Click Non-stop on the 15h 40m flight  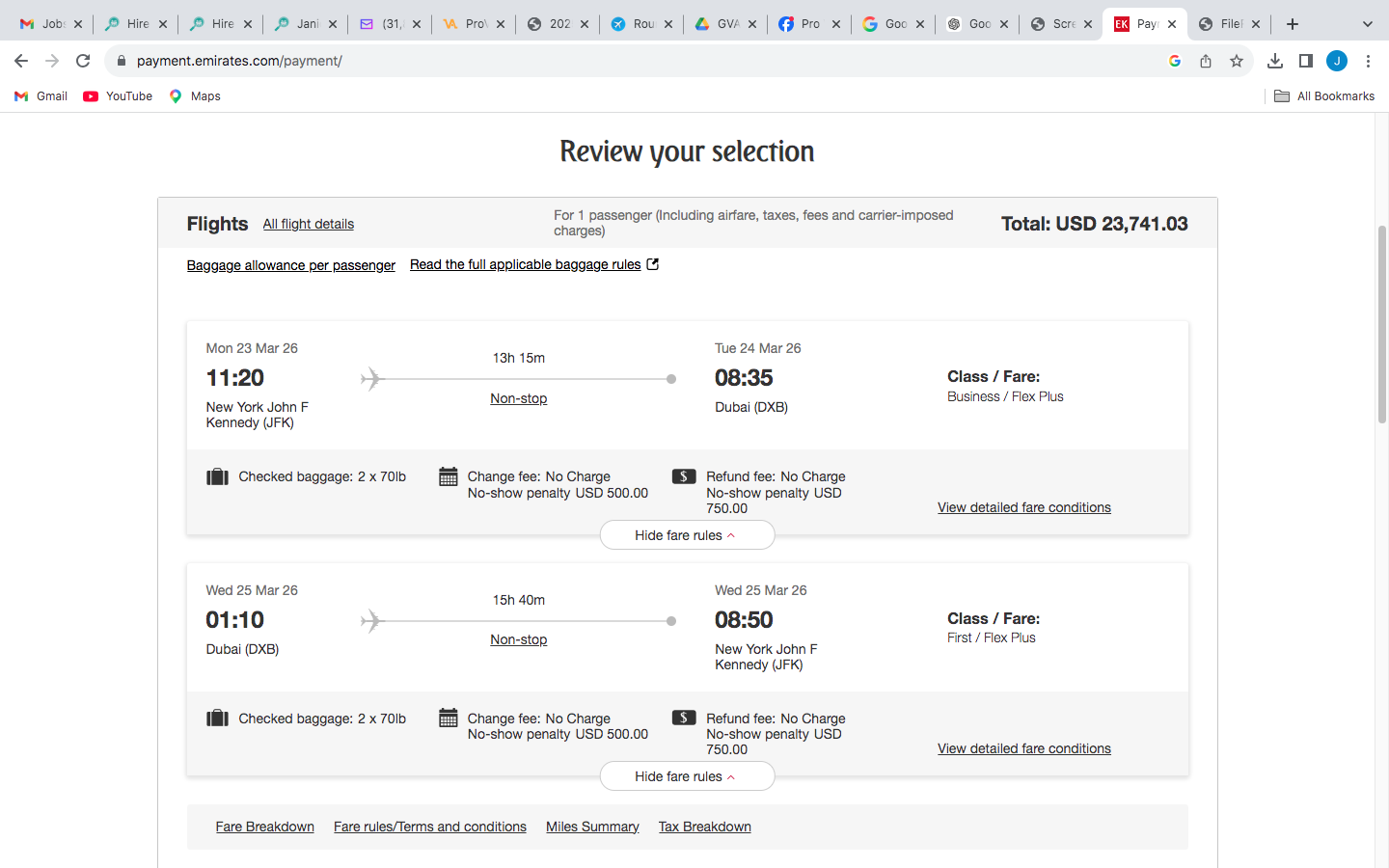coord(519,639)
